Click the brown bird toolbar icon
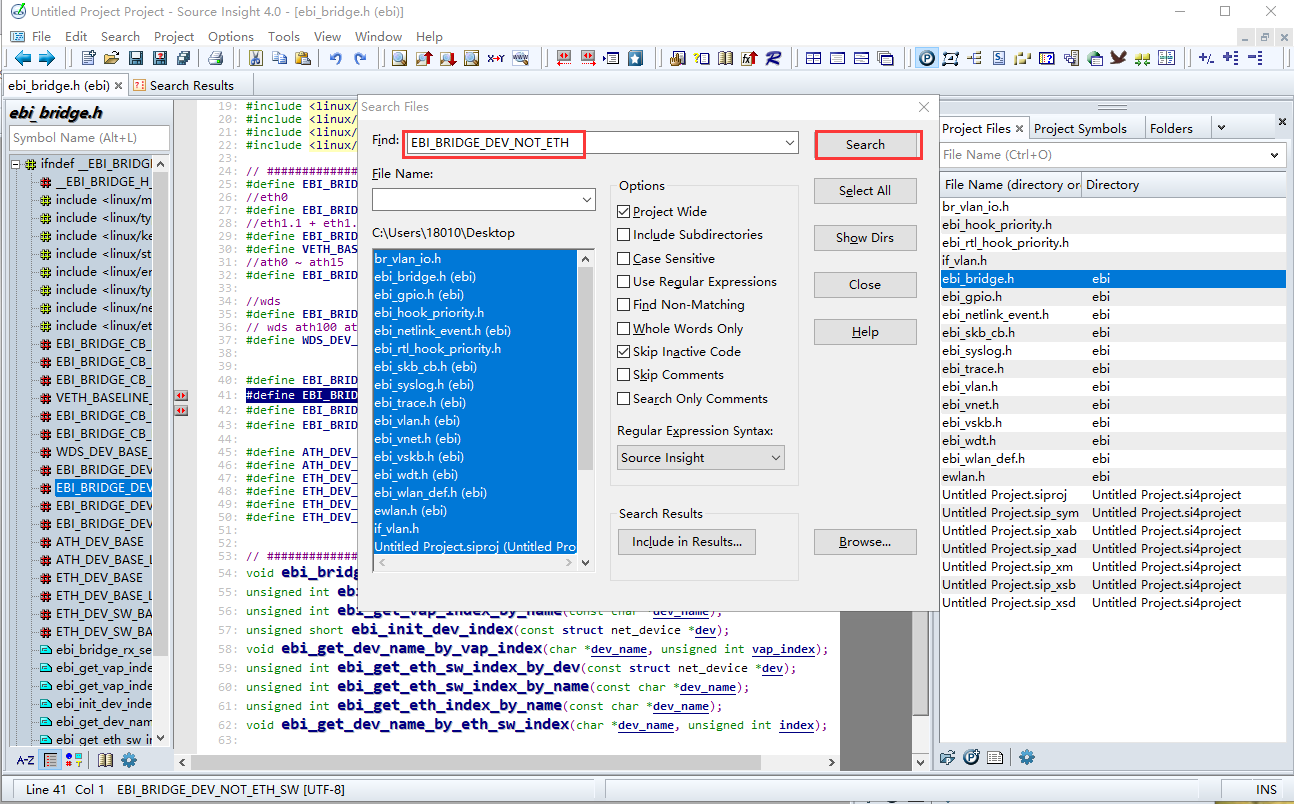Image resolution: width=1294 pixels, height=804 pixels. tap(1119, 58)
